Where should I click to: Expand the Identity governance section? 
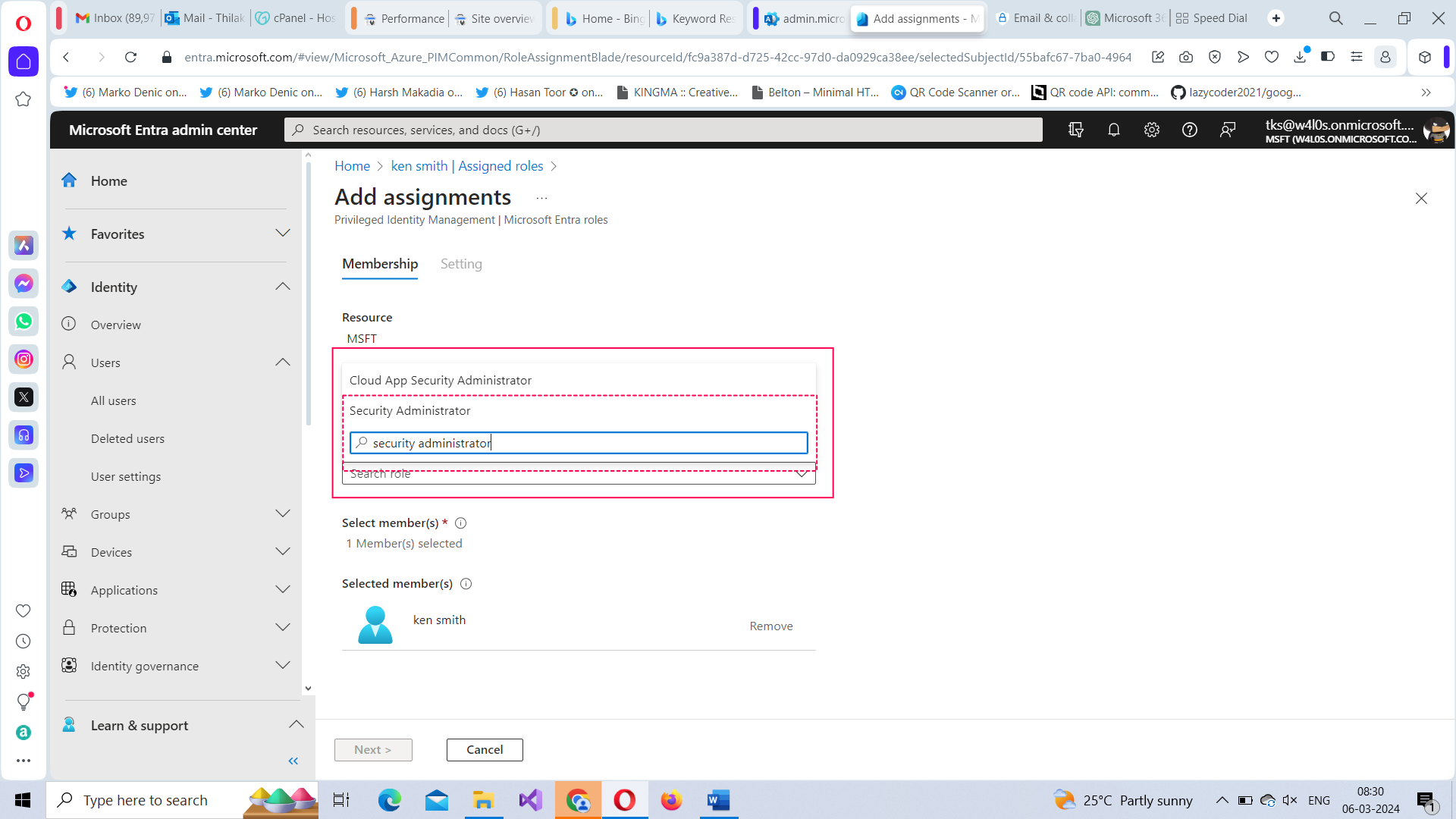pos(283,665)
